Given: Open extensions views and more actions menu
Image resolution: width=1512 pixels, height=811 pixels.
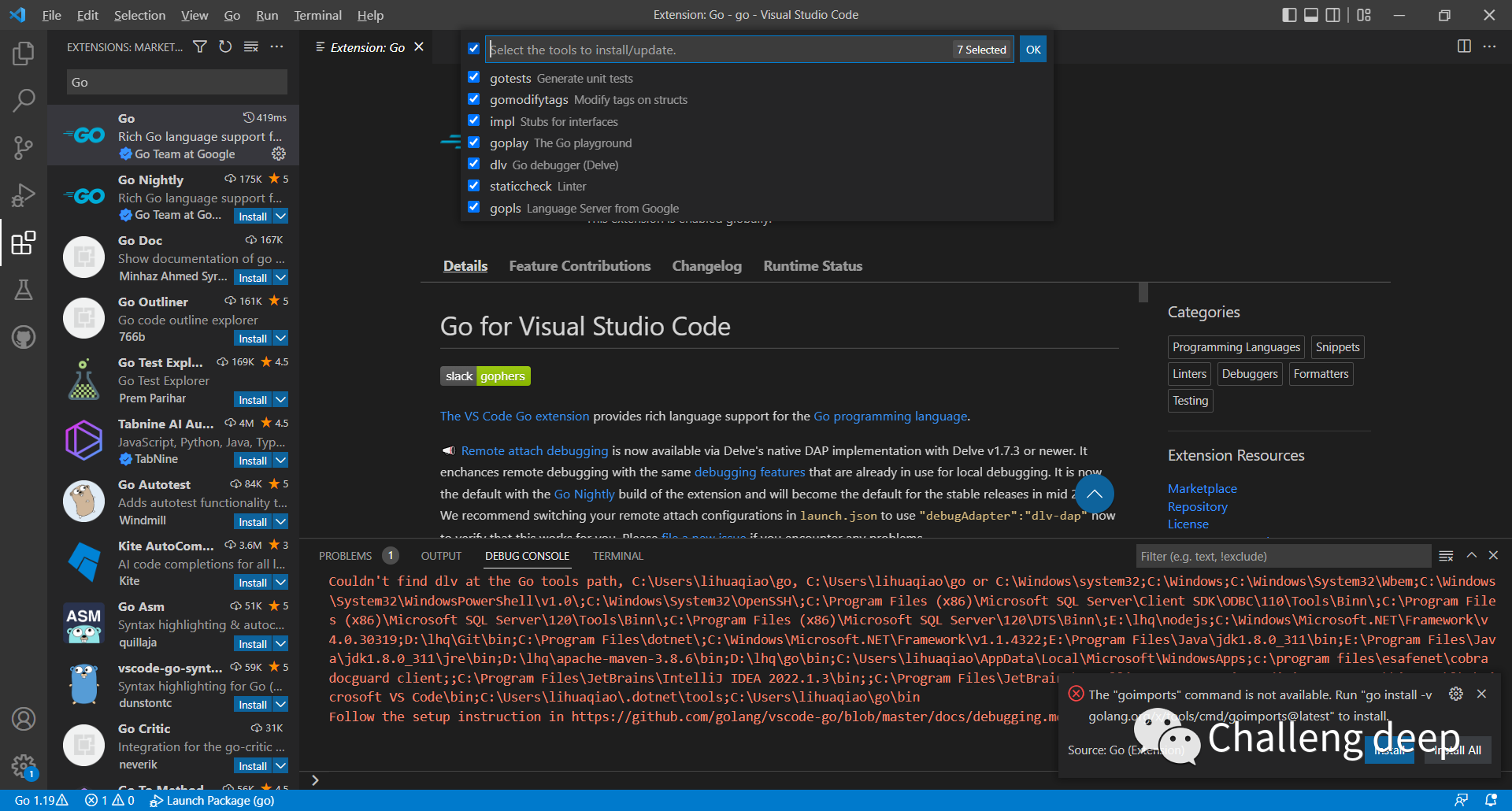Looking at the screenshot, I should [276, 47].
